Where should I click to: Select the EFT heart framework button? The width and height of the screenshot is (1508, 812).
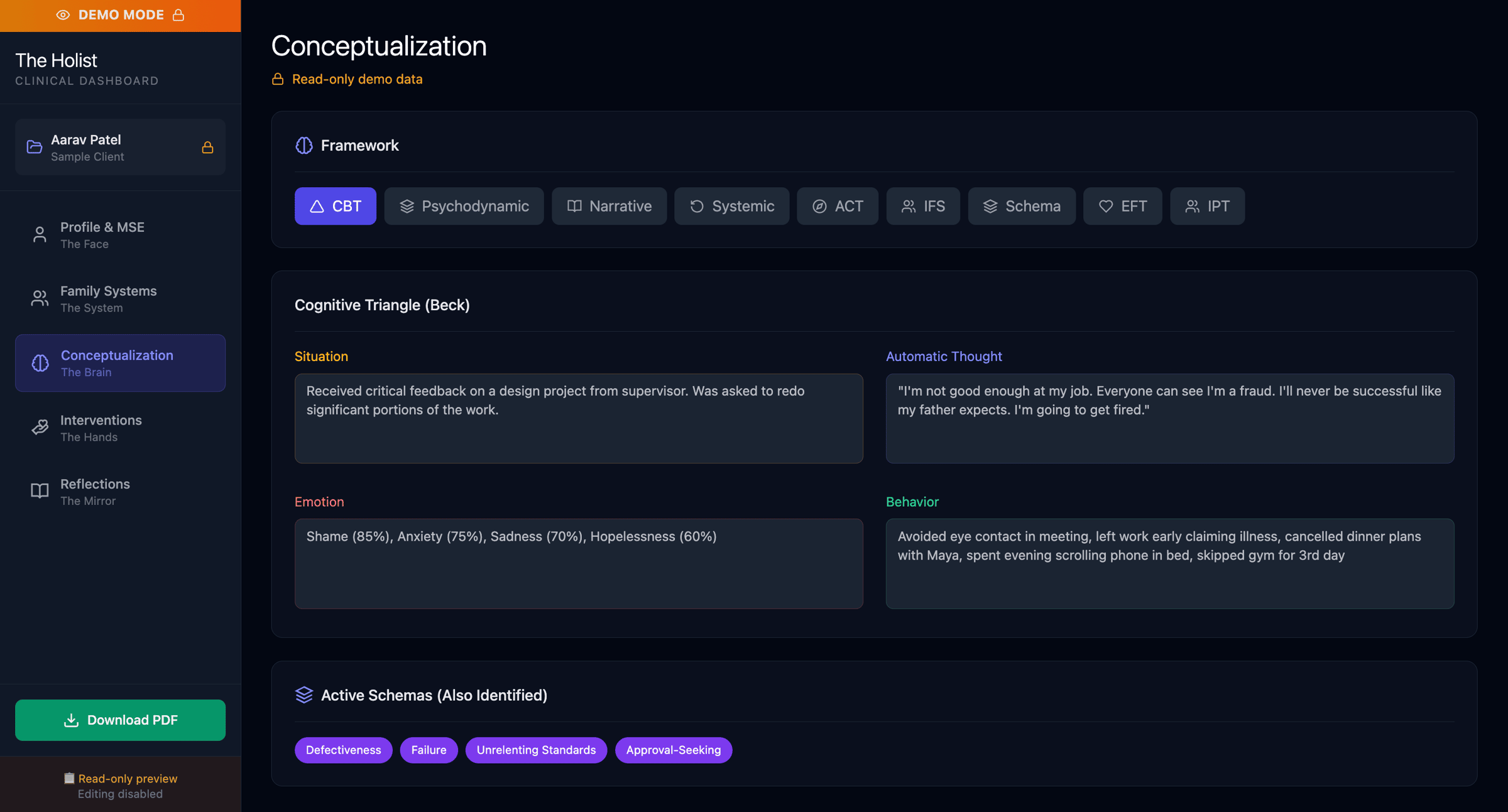point(1122,206)
